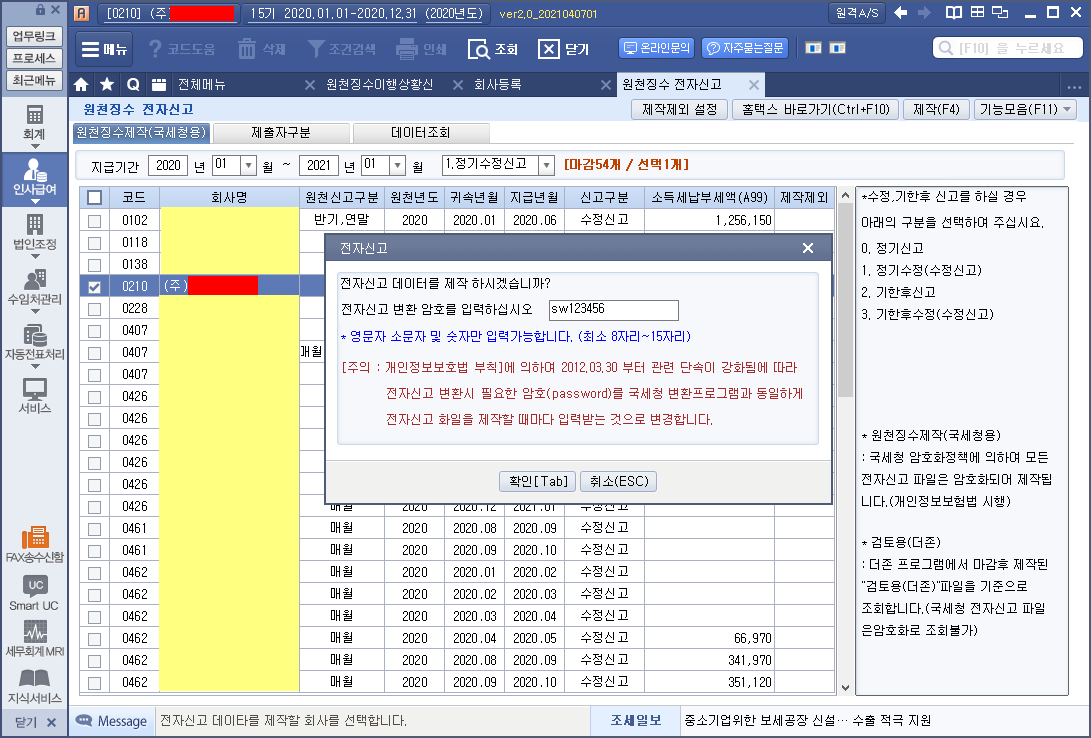This screenshot has height=738, width=1091.
Task: Open the 기능모음(F11) dropdown
Action: pyautogui.click(x=1024, y=109)
